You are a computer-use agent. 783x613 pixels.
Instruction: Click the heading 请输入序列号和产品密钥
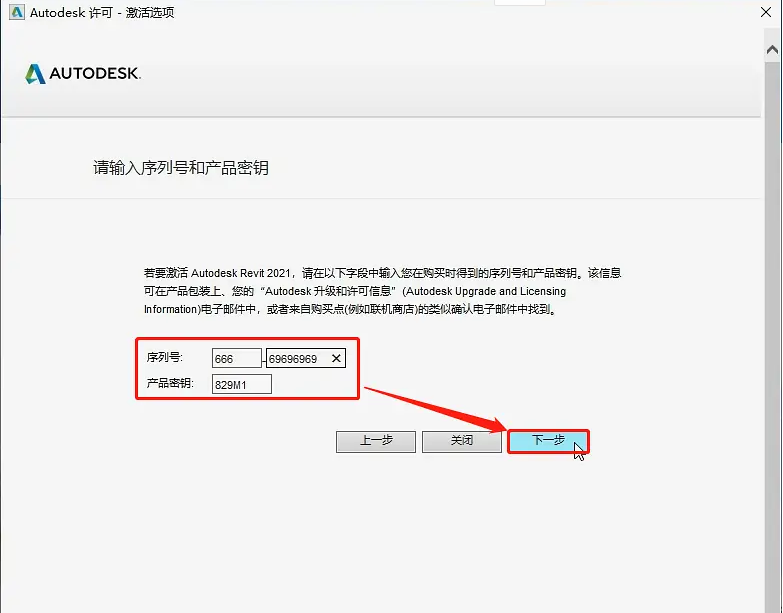click(181, 167)
